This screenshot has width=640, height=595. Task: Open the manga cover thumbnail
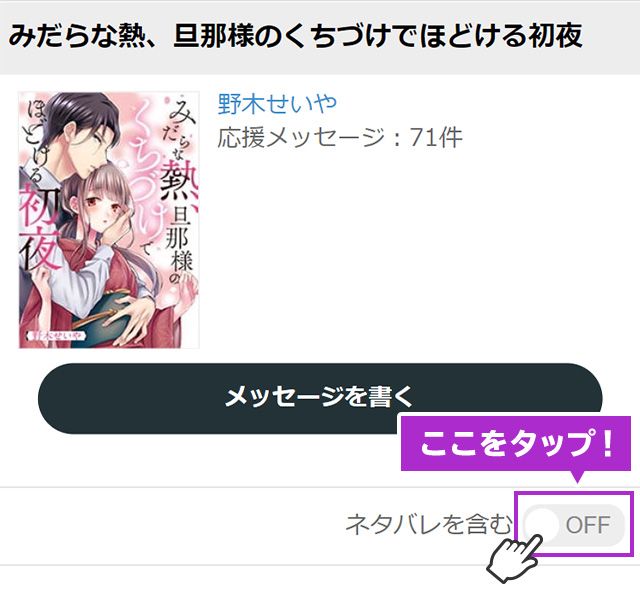point(109,220)
